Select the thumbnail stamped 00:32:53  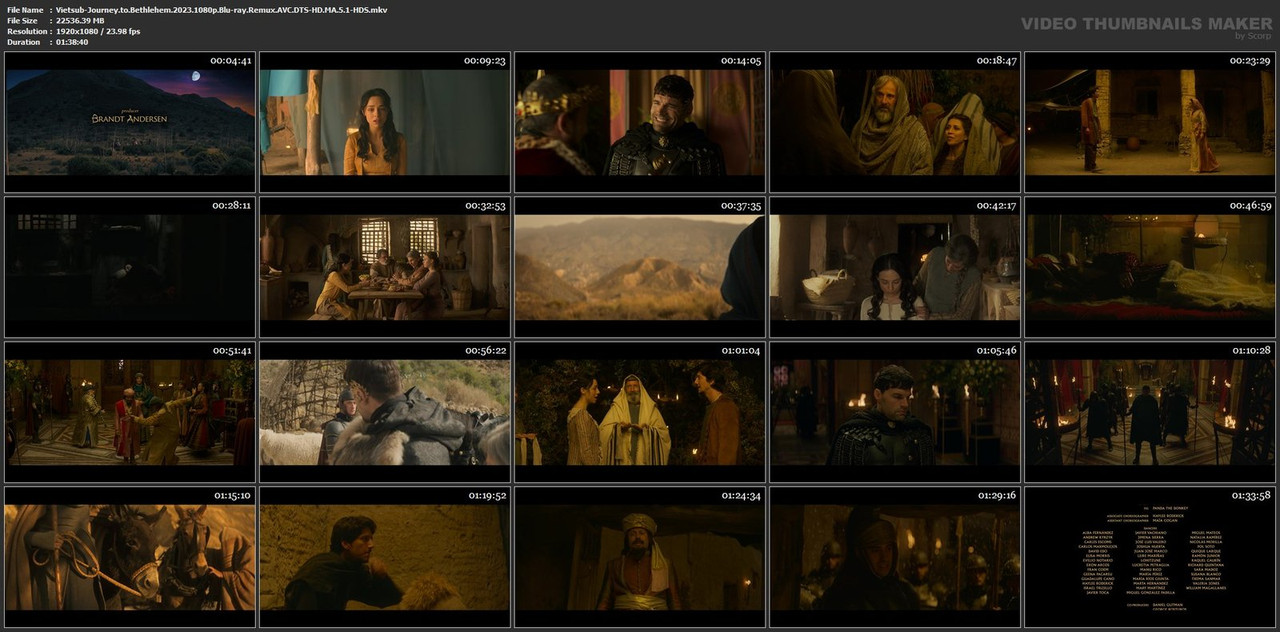[385, 267]
